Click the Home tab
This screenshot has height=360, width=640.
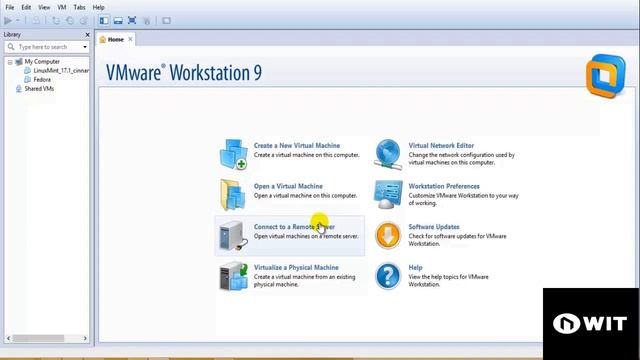pos(116,40)
